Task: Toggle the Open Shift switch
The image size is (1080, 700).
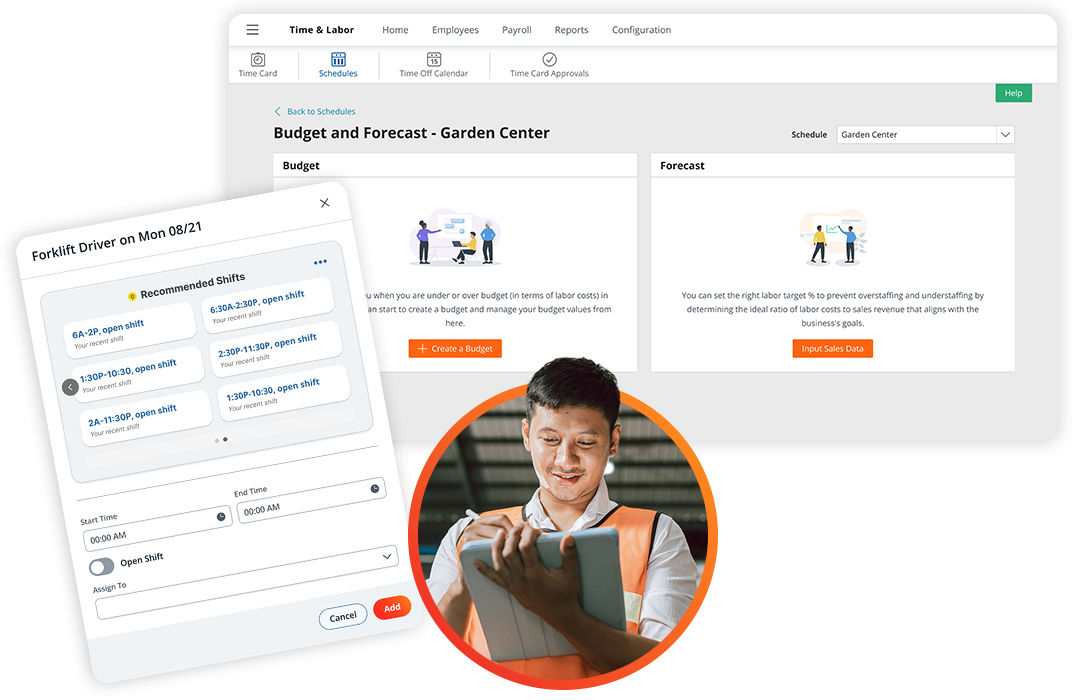Action: coord(101,567)
